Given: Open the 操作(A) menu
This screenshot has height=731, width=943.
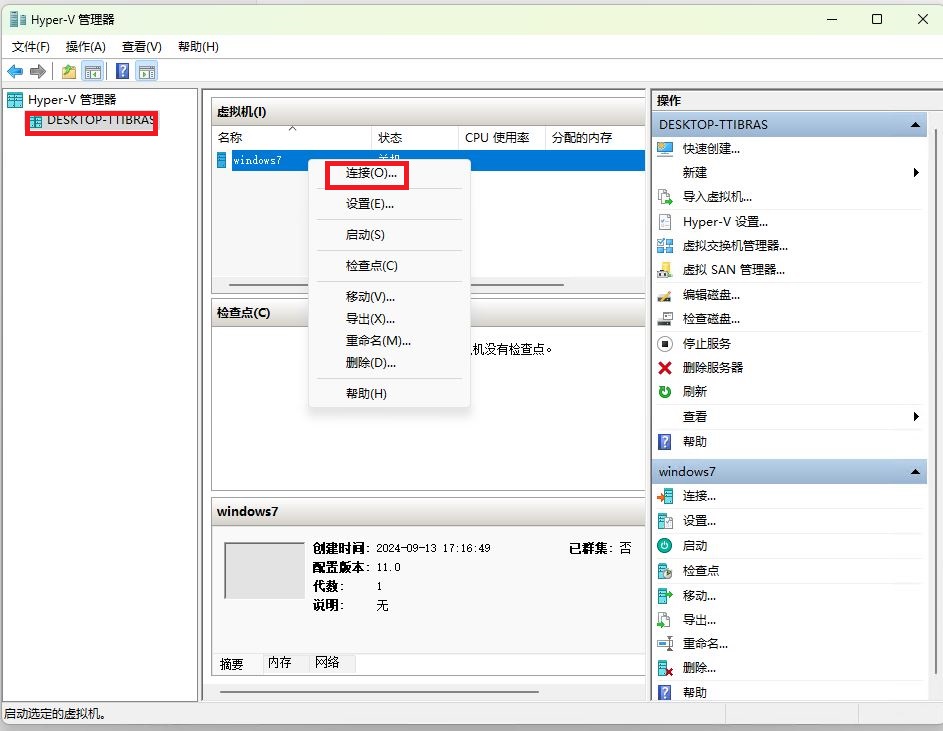Looking at the screenshot, I should (x=85, y=46).
